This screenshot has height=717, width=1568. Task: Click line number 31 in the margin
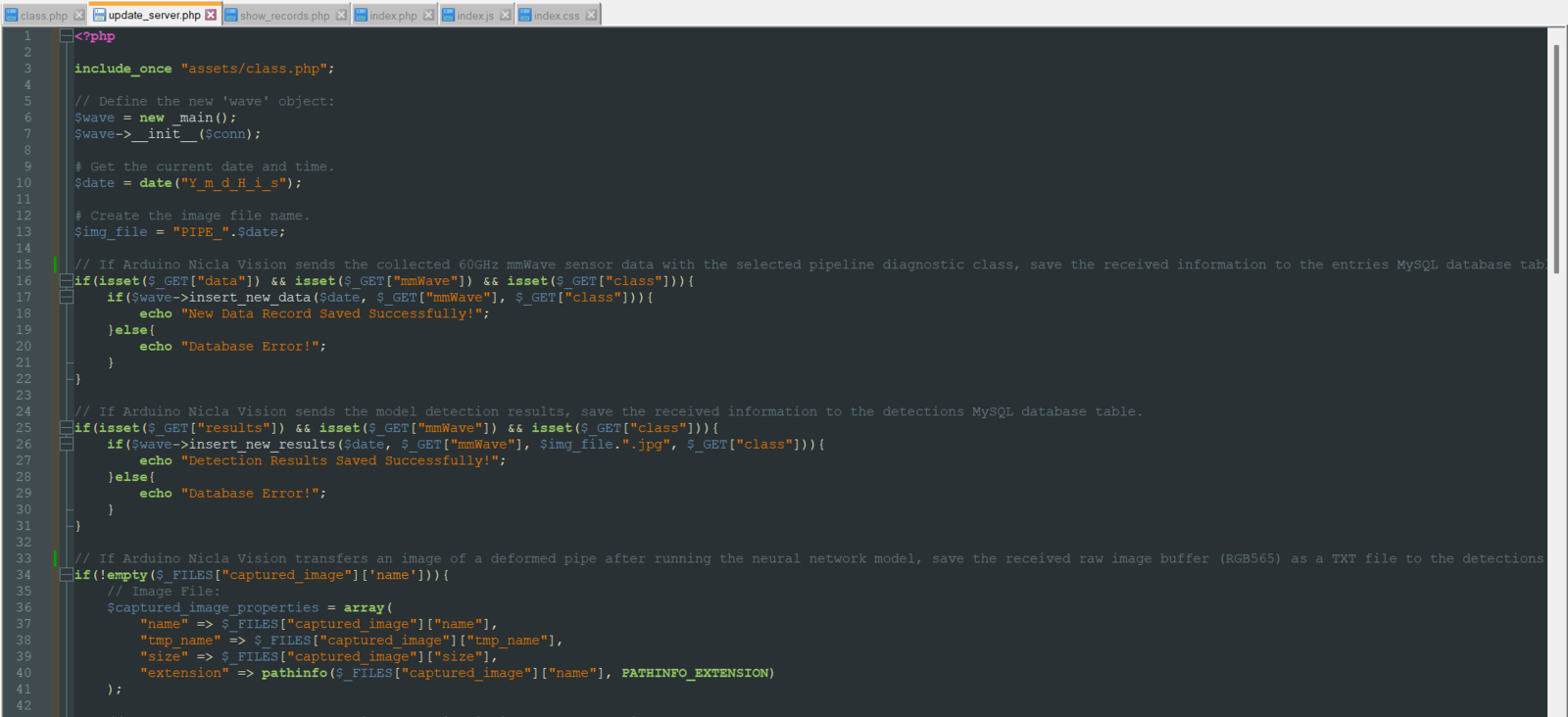click(24, 526)
